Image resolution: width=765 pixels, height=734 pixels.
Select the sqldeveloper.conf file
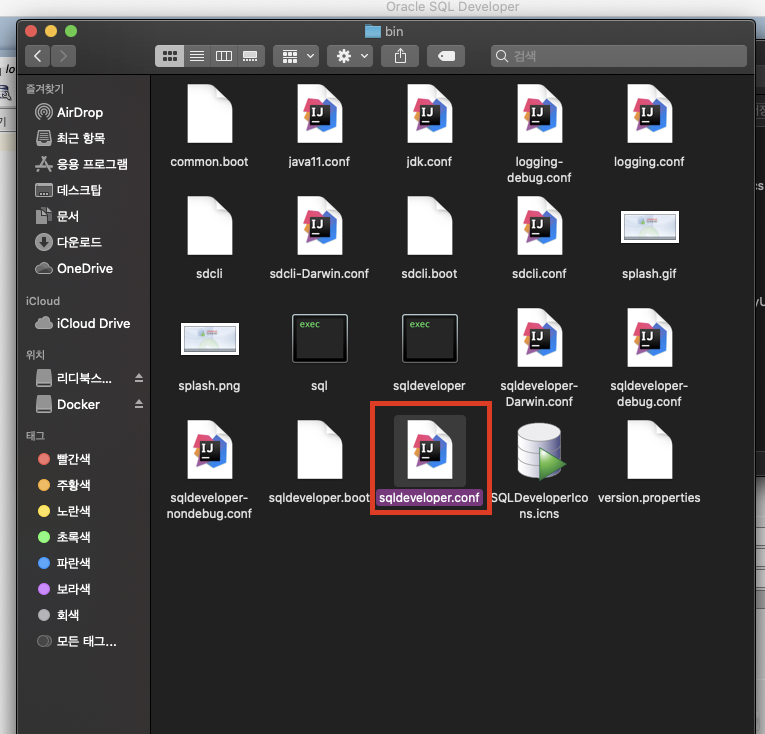(429, 450)
